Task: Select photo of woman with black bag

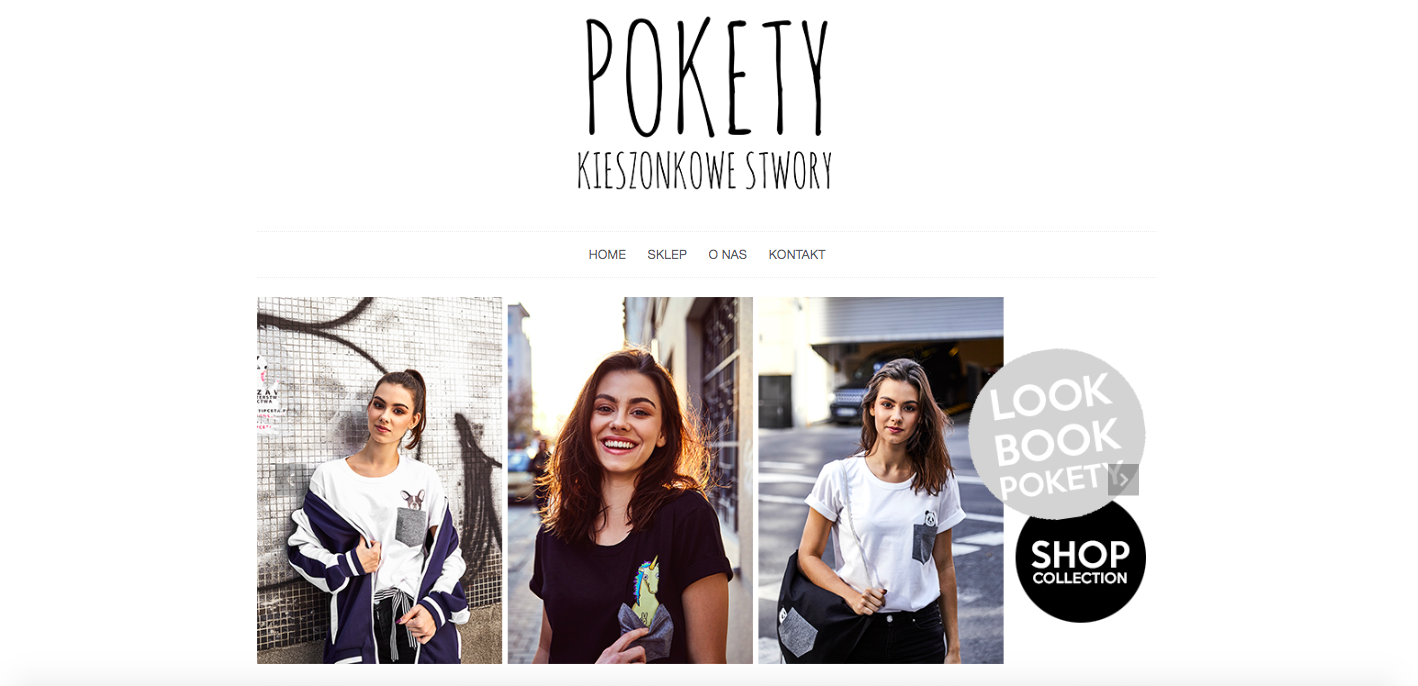Action: 881,480
